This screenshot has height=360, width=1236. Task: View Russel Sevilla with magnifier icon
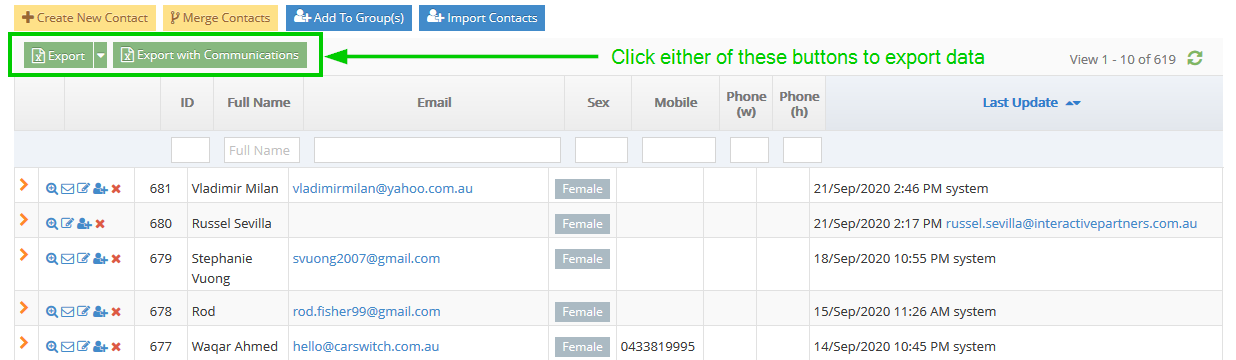coord(52,224)
